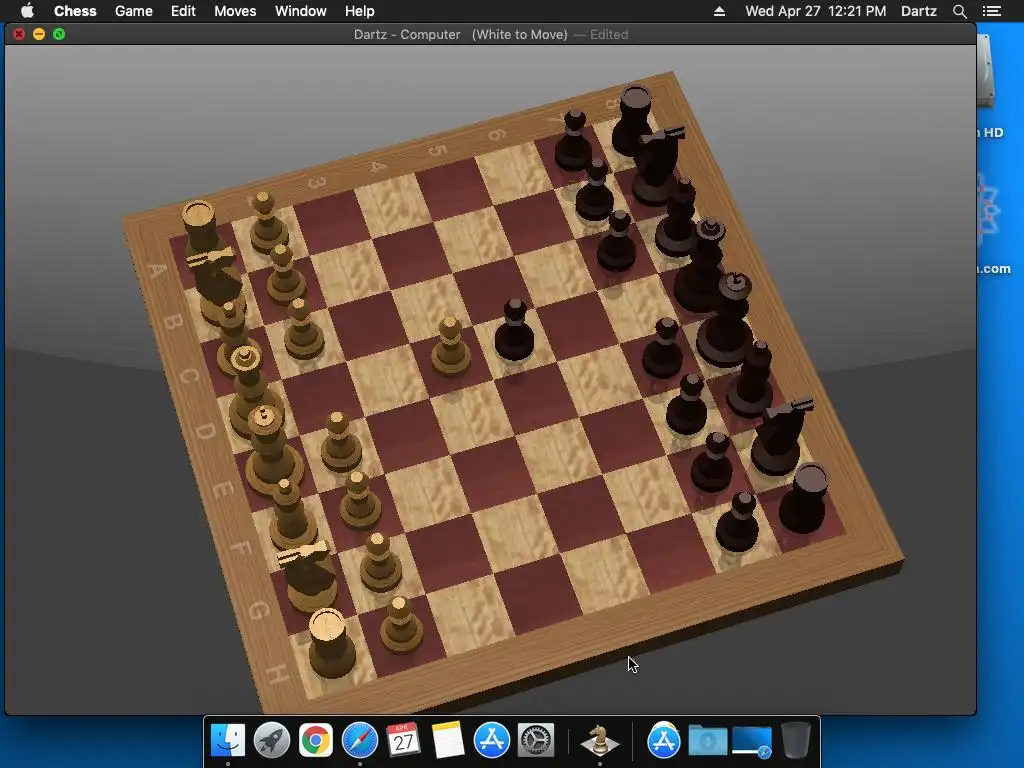Click the black pawn on g7

coord(712,462)
